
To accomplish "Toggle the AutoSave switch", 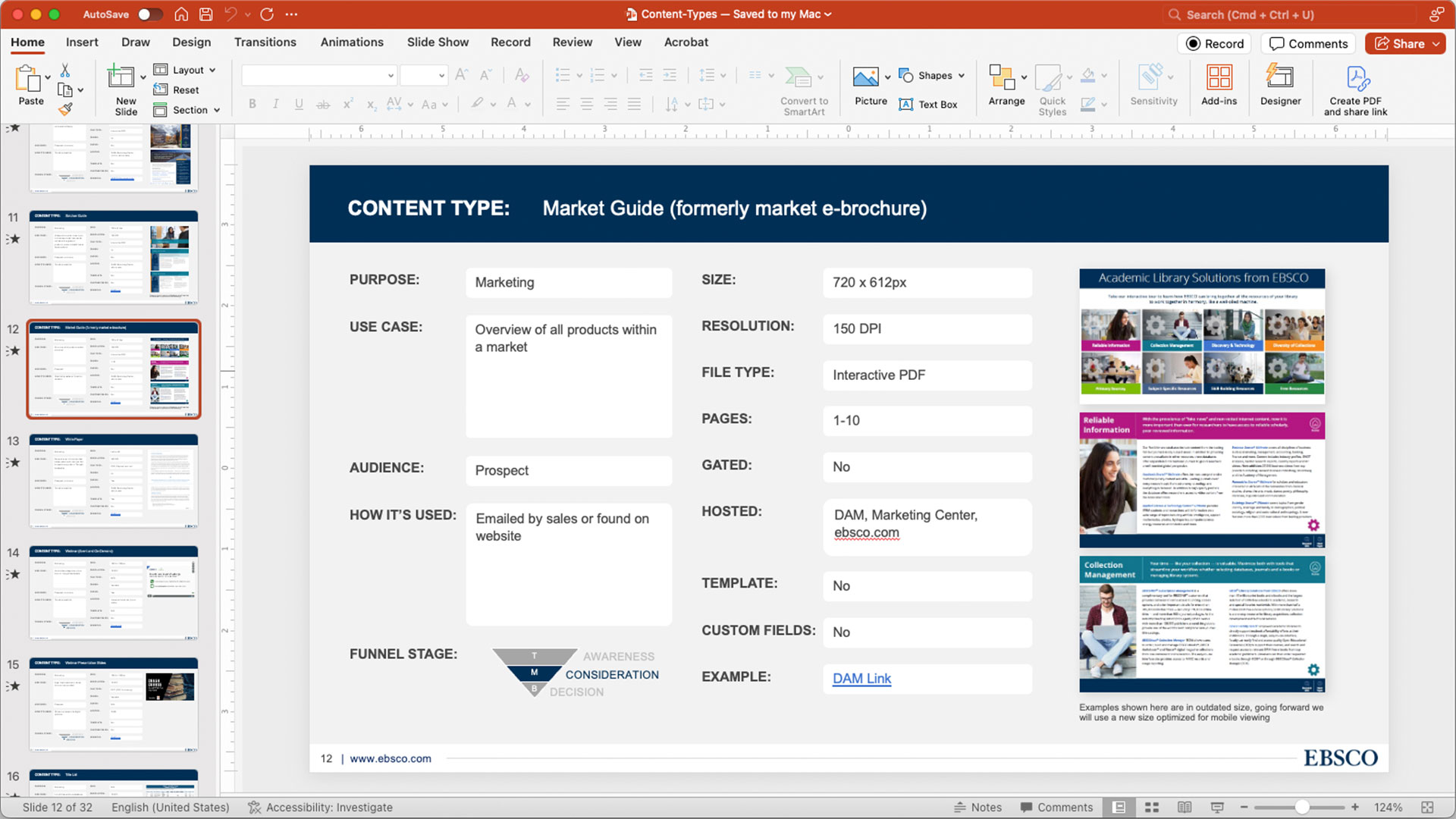I will 149,14.
